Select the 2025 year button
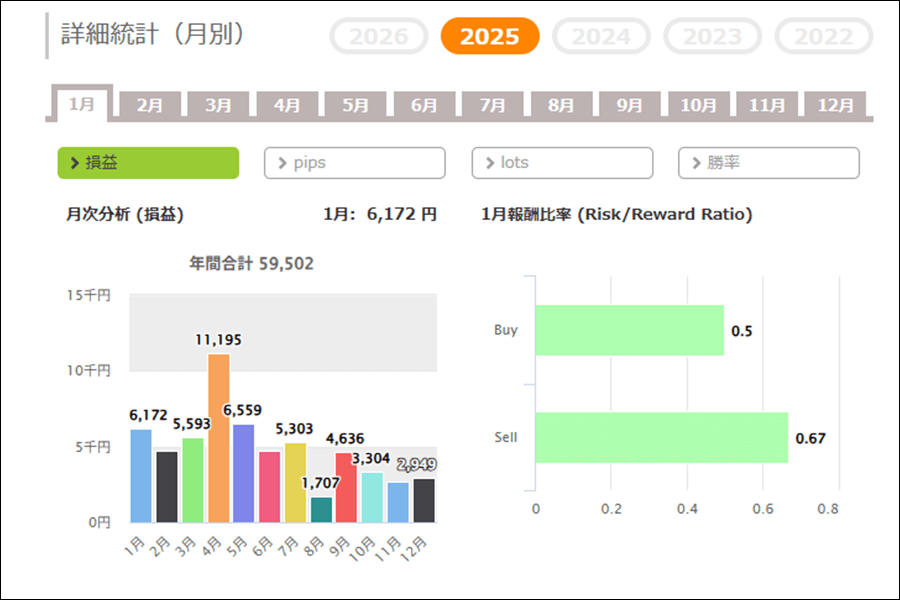 point(489,37)
